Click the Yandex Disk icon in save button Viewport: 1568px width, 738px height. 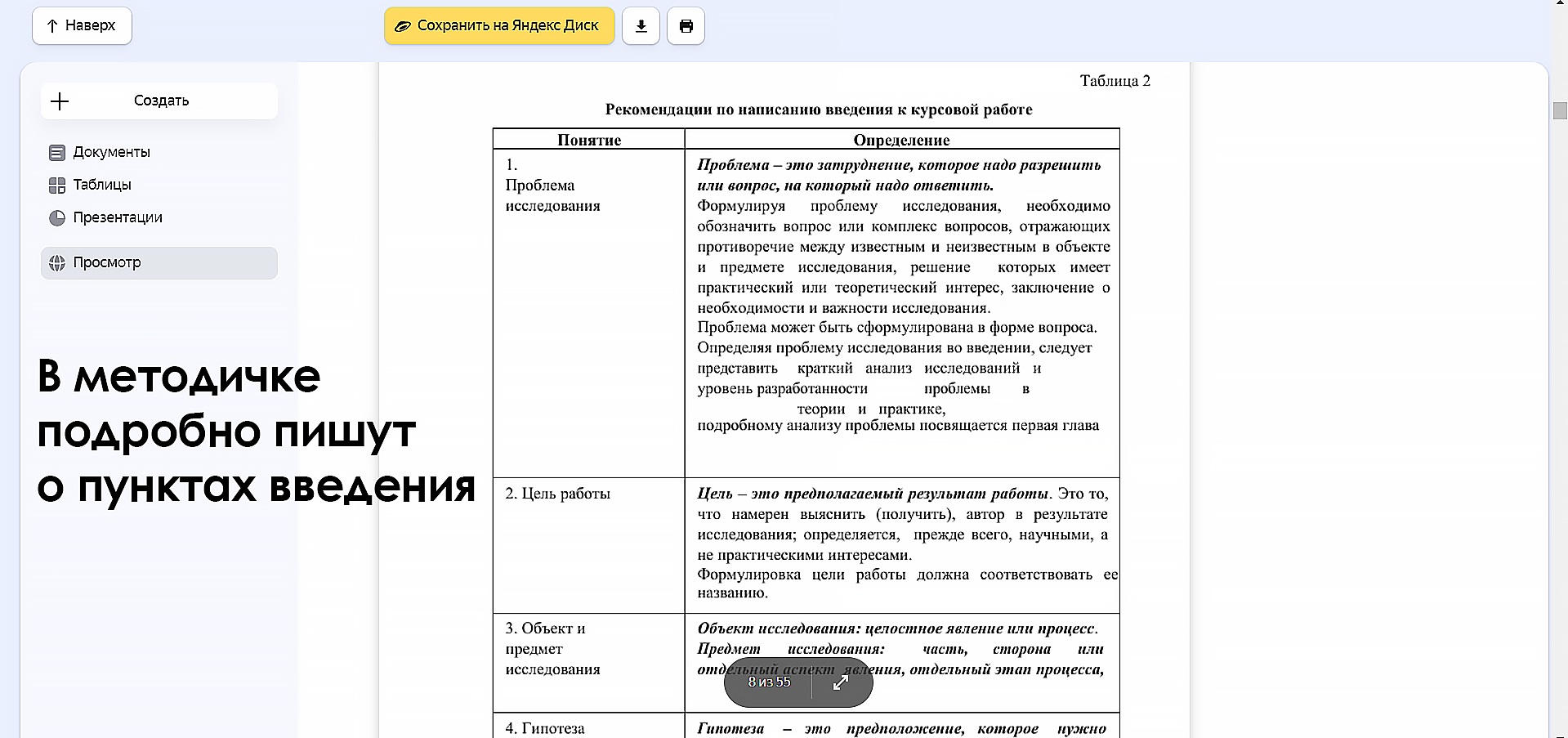(403, 26)
